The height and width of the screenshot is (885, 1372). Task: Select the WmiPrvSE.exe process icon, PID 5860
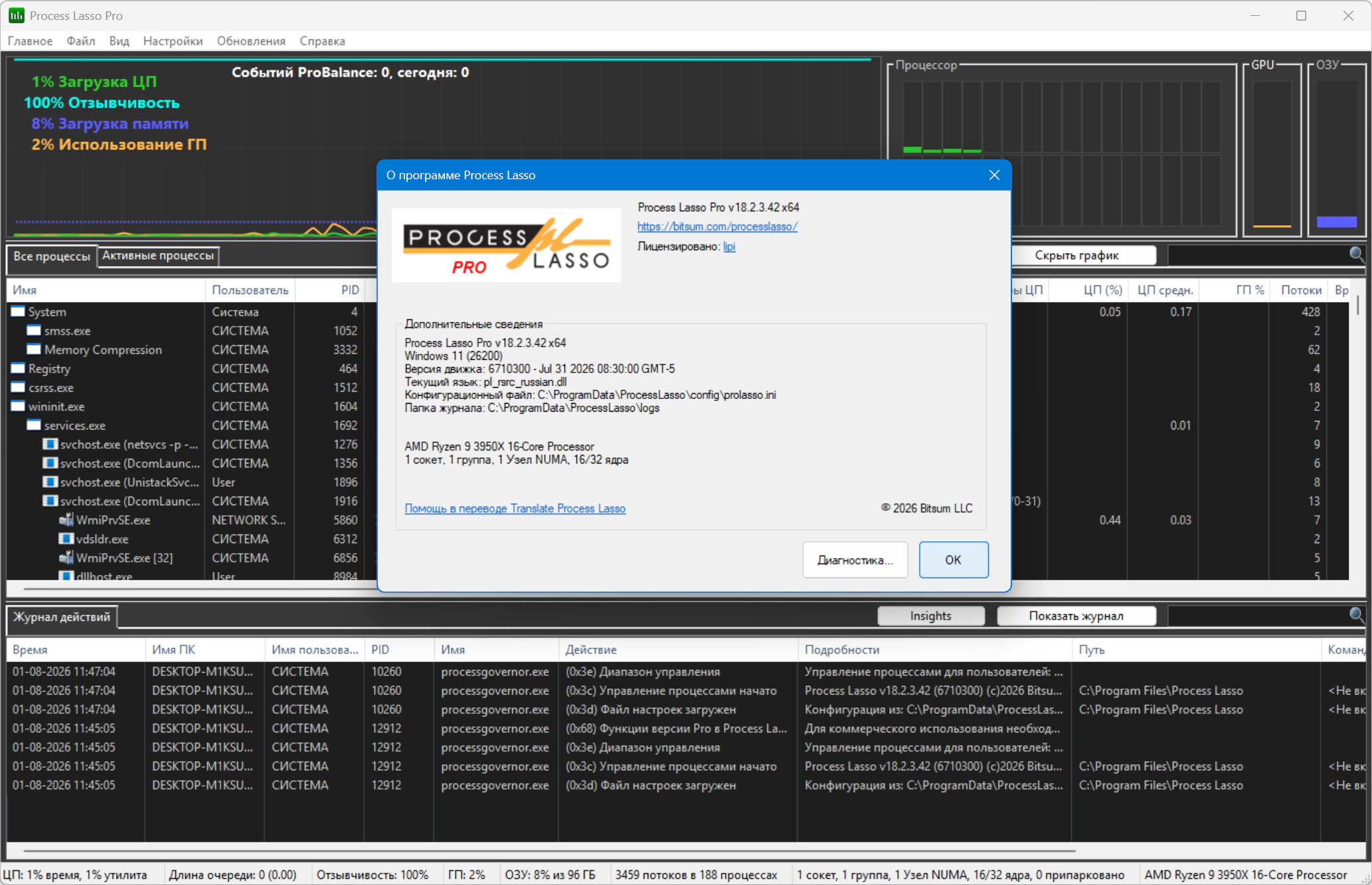click(x=66, y=520)
